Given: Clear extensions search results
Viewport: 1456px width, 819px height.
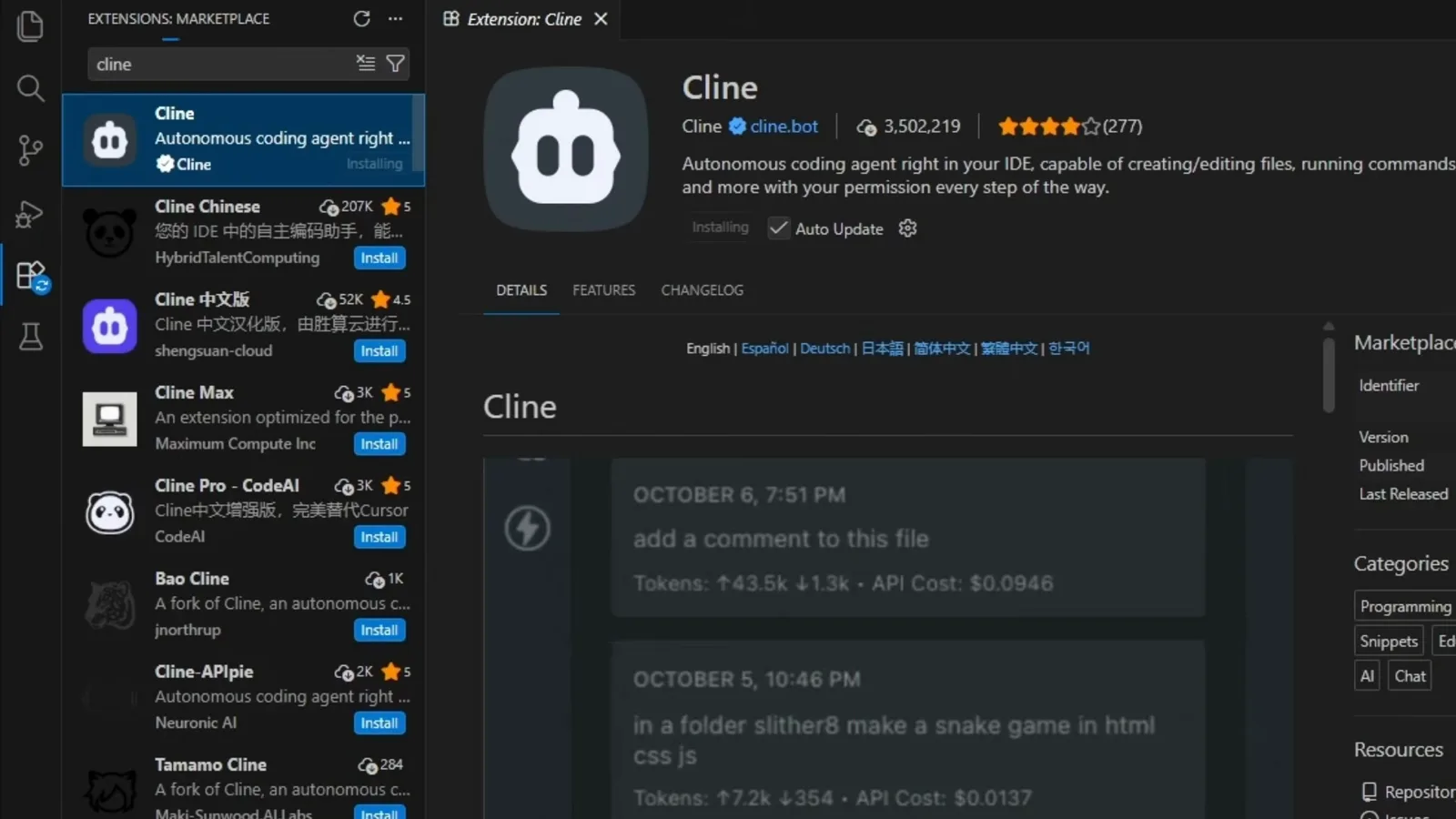Looking at the screenshot, I should click(x=365, y=63).
